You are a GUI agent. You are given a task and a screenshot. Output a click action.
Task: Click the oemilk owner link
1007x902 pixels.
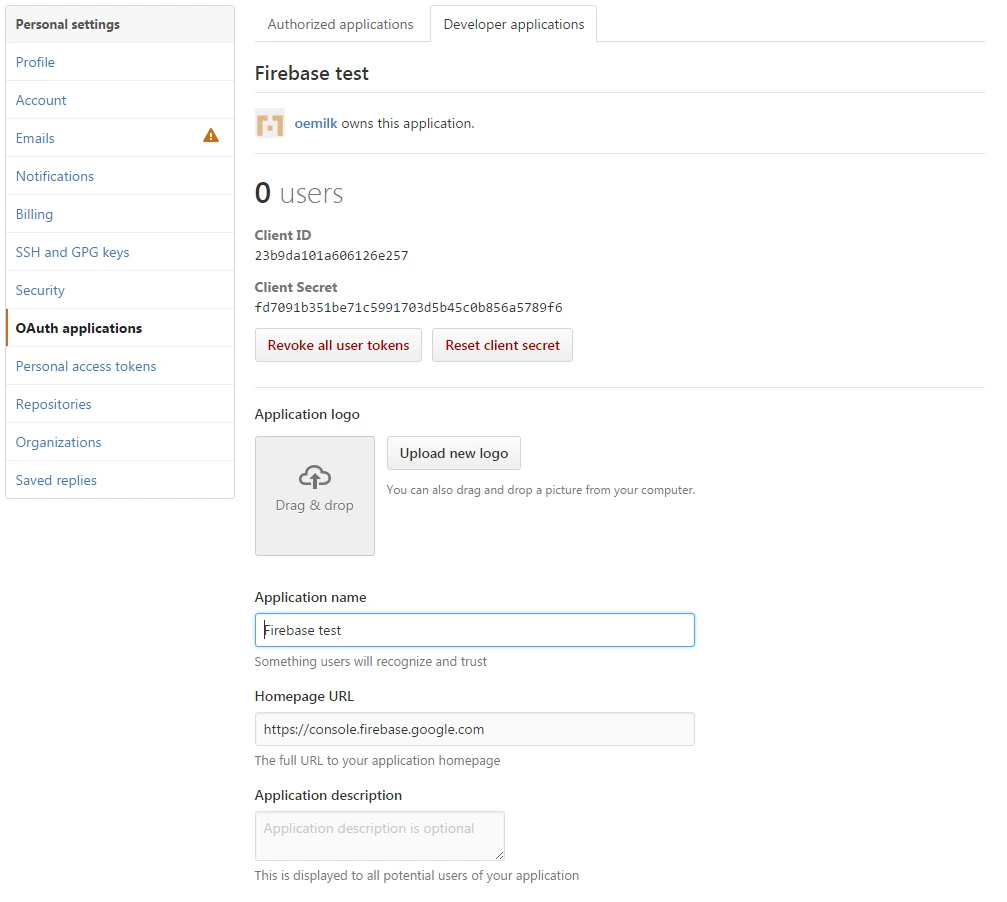(315, 123)
